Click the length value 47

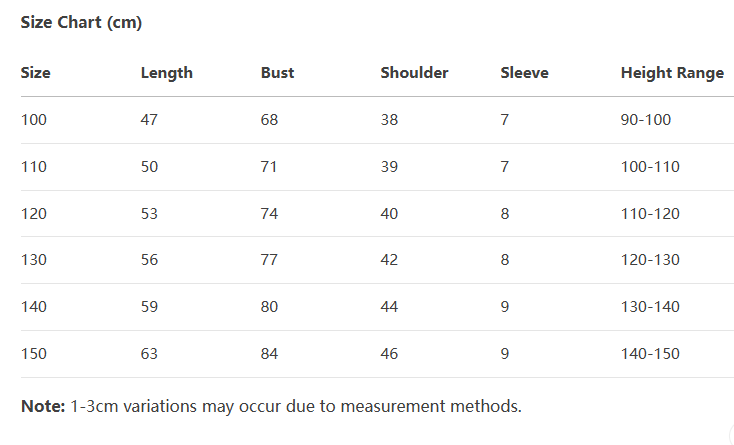point(149,120)
